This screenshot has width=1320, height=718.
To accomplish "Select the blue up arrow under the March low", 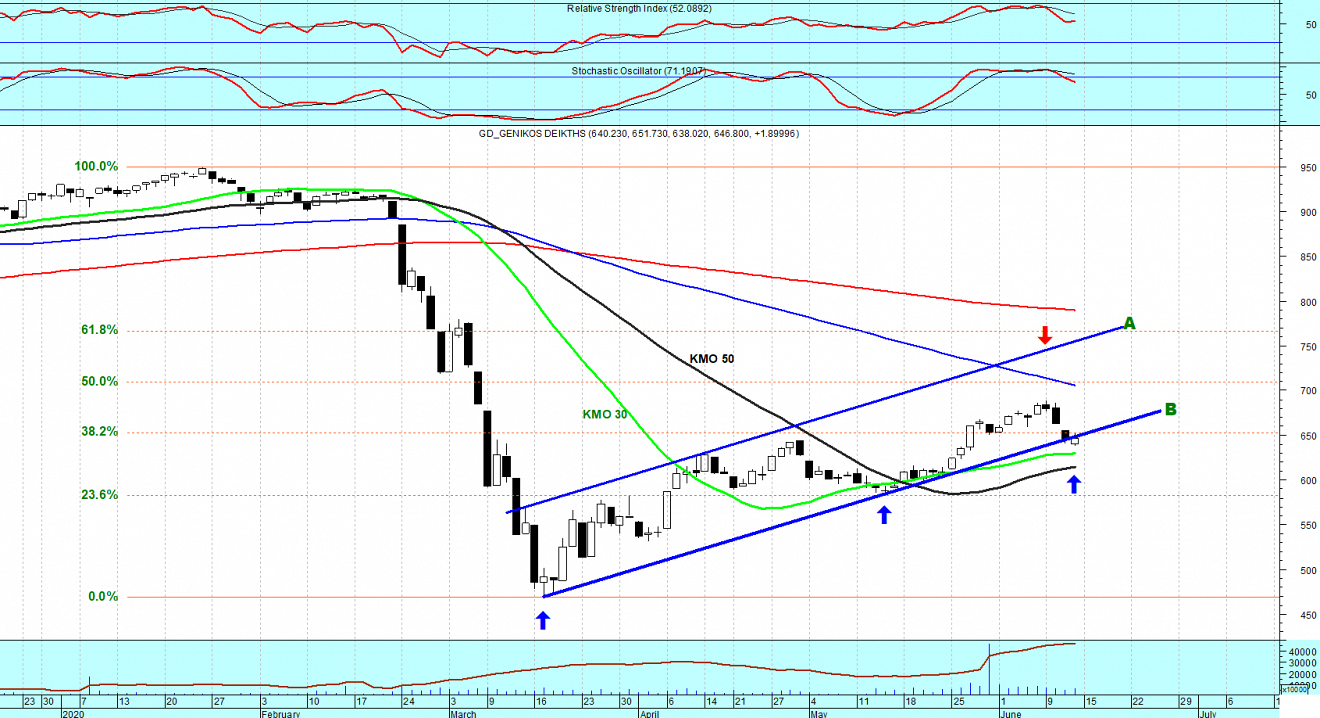I will coord(543,620).
